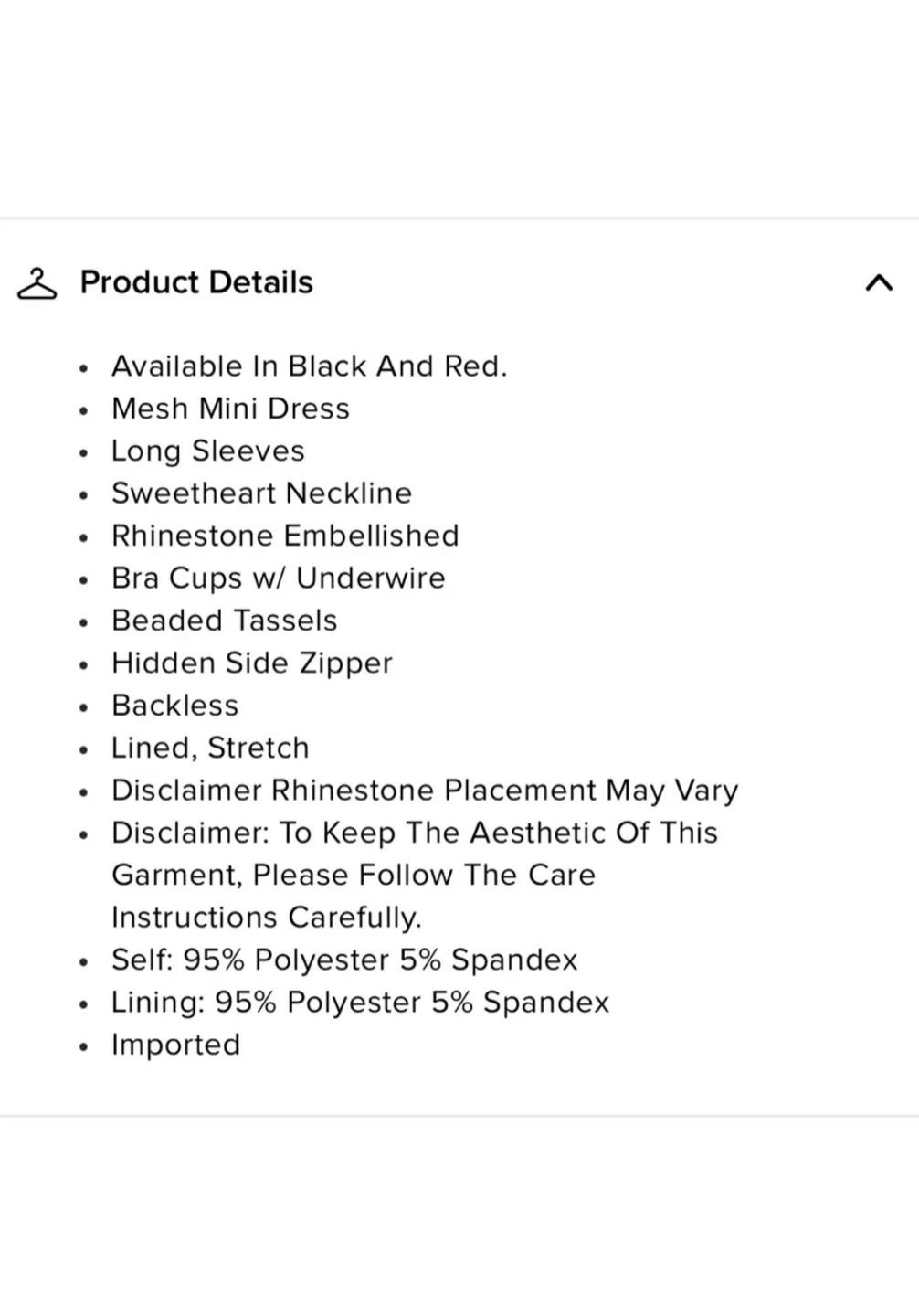Click the 'To Keep The Aesthetic' disclaimer line
919x1316 pixels.
point(415,833)
